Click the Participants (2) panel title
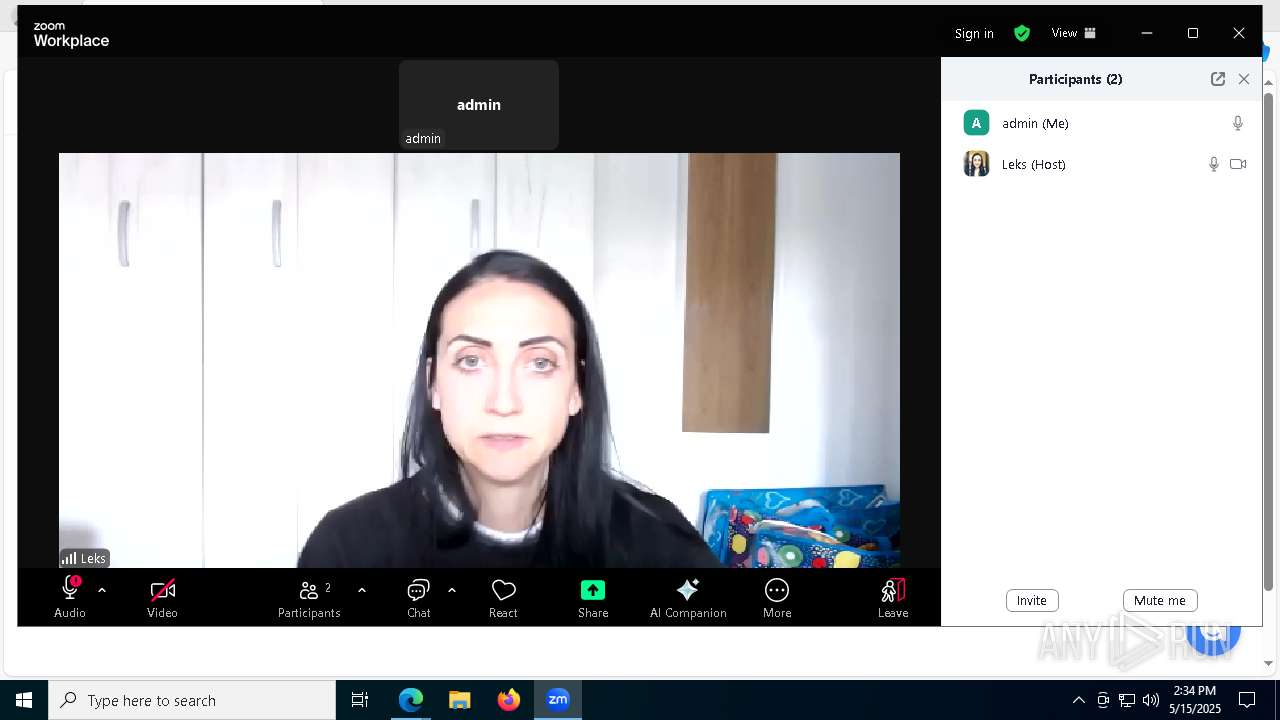The image size is (1280, 720). coord(1075,79)
